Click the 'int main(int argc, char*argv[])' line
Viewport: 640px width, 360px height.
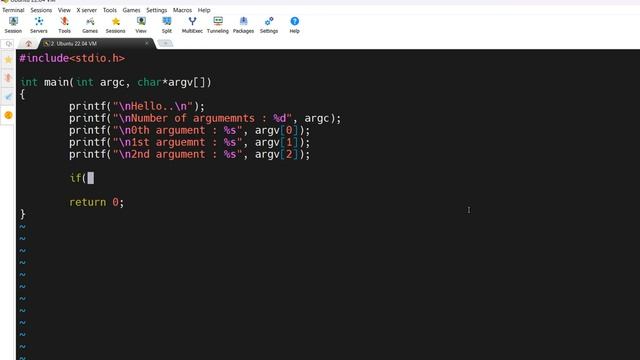116,82
